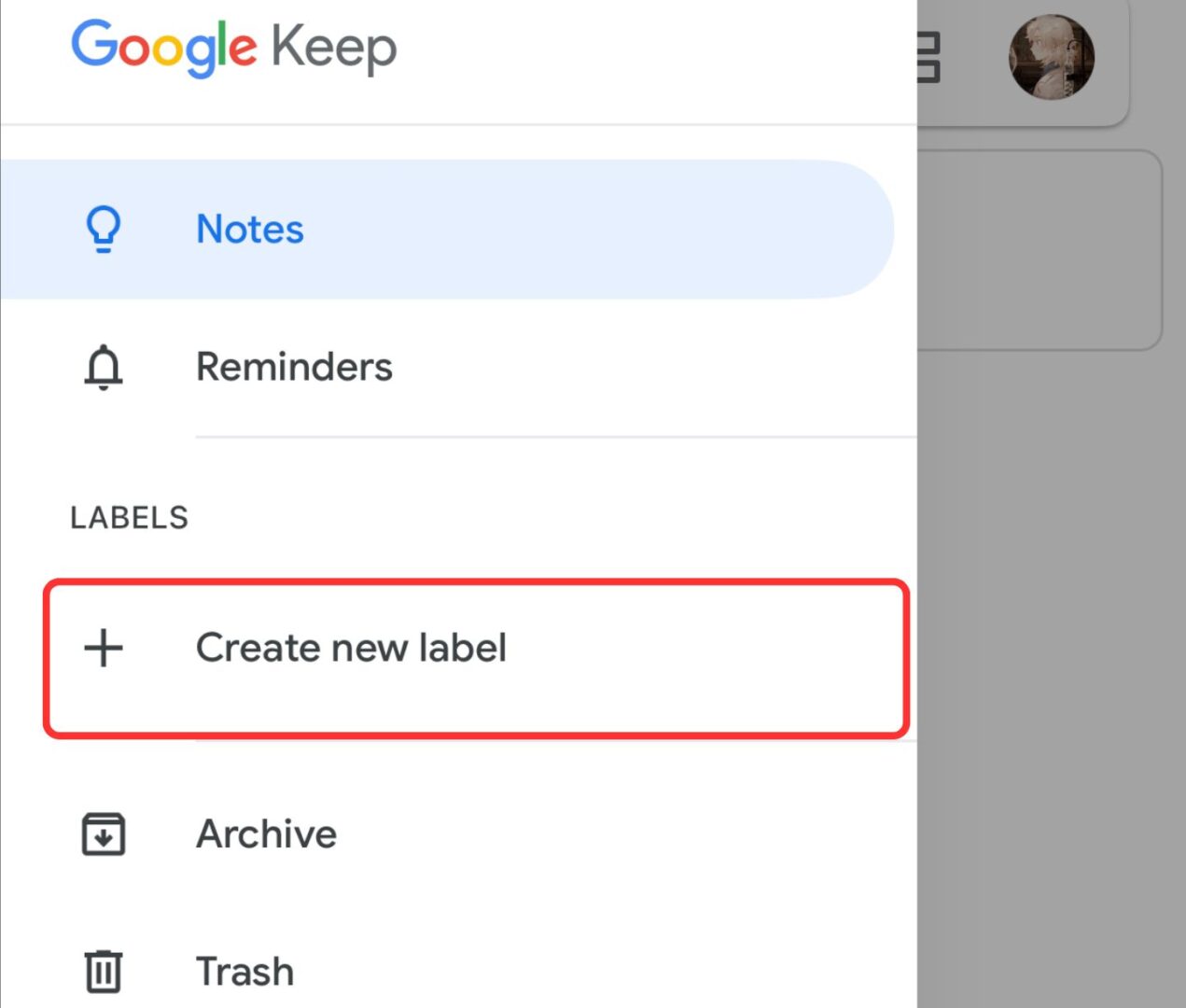Select the Notes lightbulb icon
The image size is (1186, 1008).
point(103,227)
